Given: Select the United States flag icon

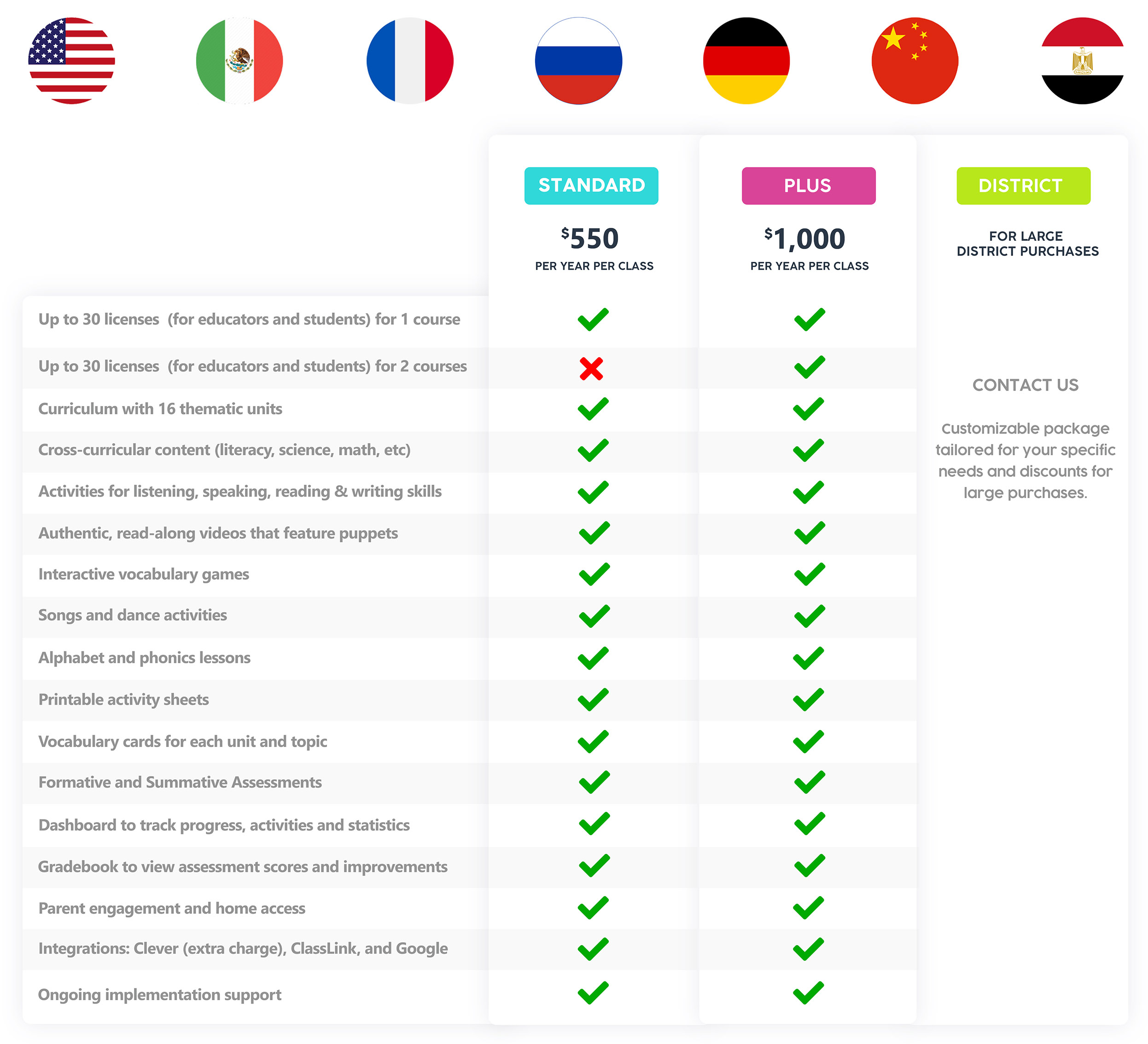Looking at the screenshot, I should click(x=71, y=60).
